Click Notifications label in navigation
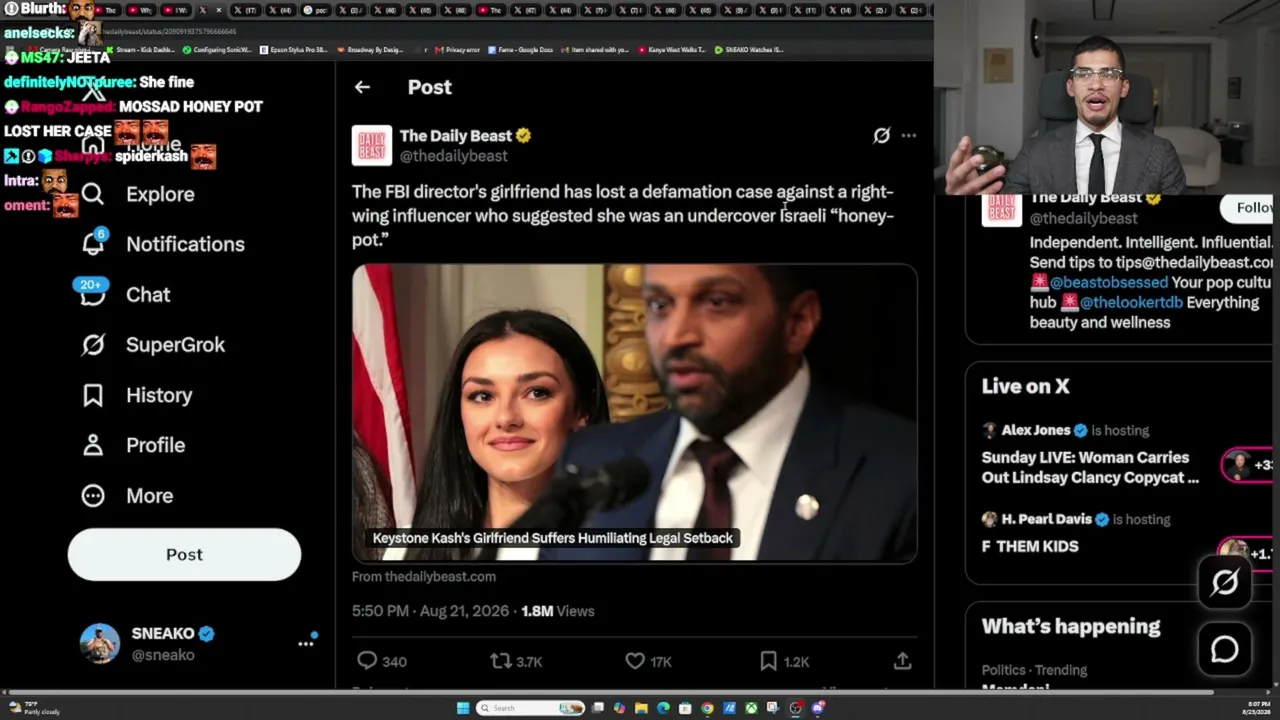1280x720 pixels. coord(185,244)
